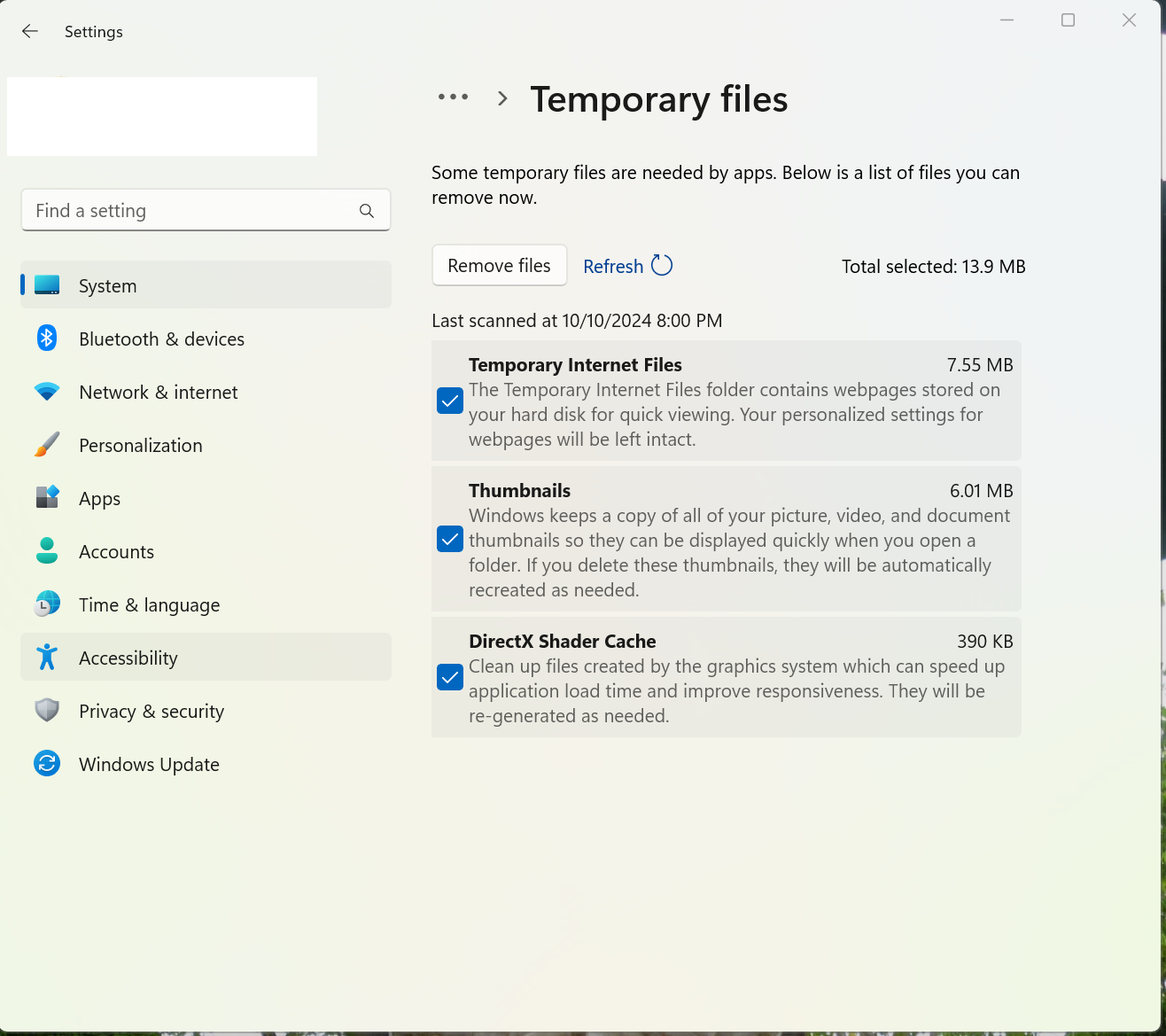Open the Apps settings page
Image resolution: width=1166 pixels, height=1036 pixels.
pyautogui.click(x=206, y=497)
